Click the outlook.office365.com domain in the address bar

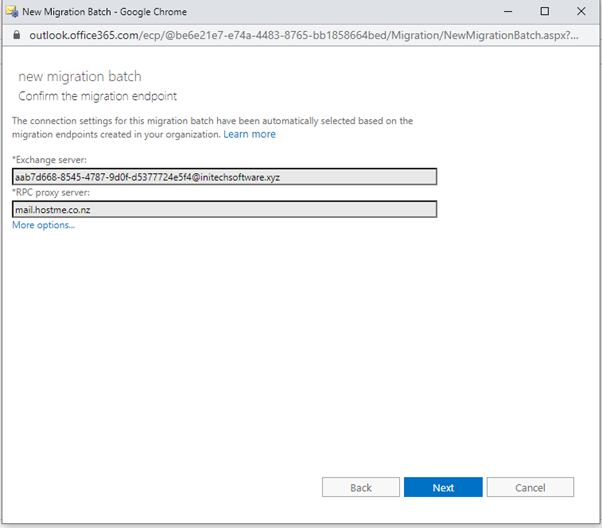[84, 35]
